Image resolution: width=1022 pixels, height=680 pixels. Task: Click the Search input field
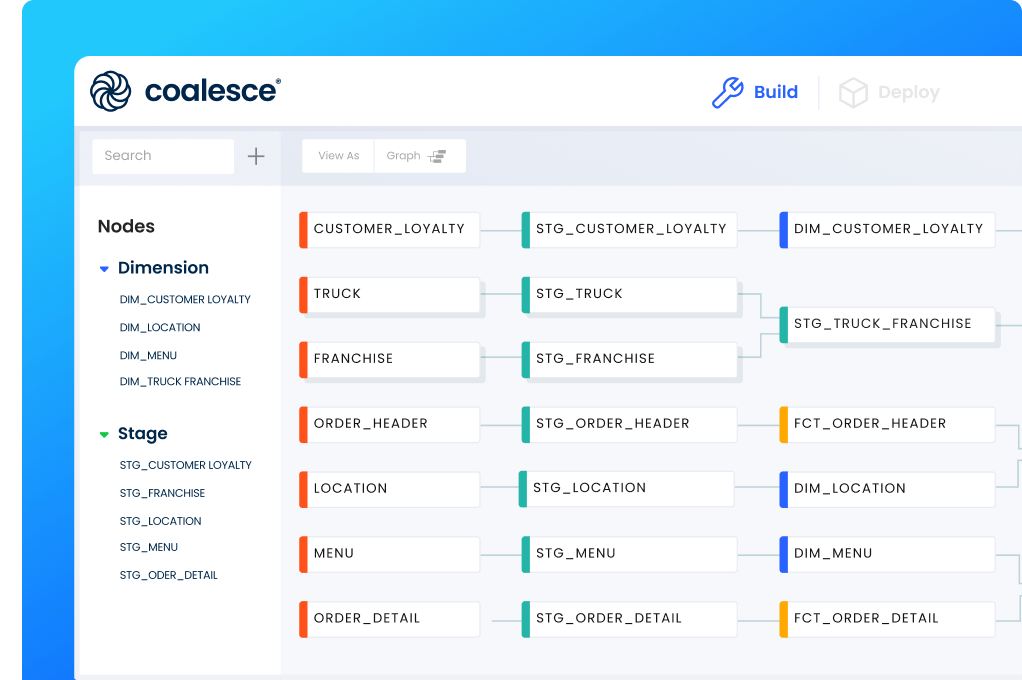pyautogui.click(x=163, y=156)
